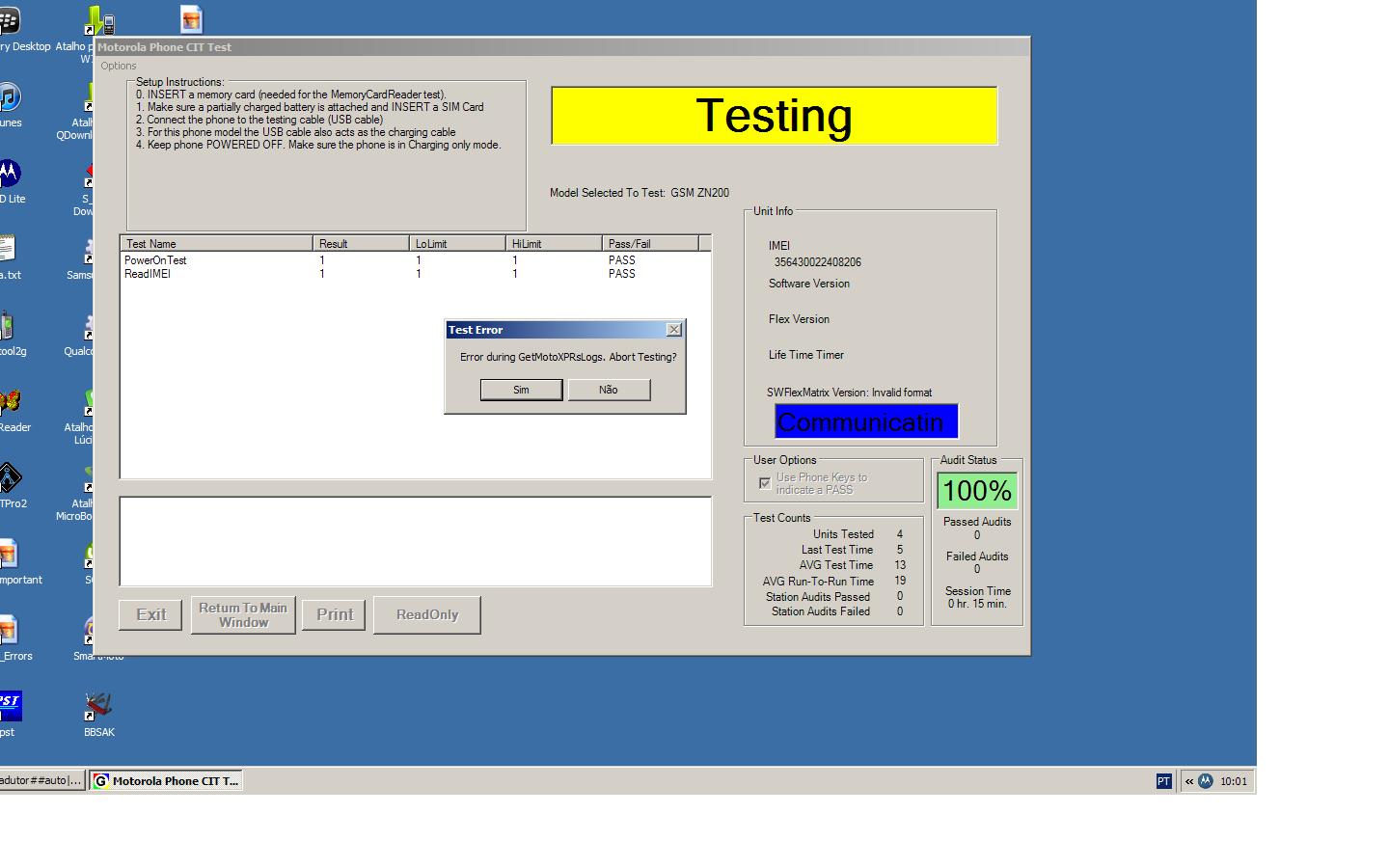Click PASS cell of PowerOnTest row
The width and height of the screenshot is (1389, 868).
click(622, 260)
